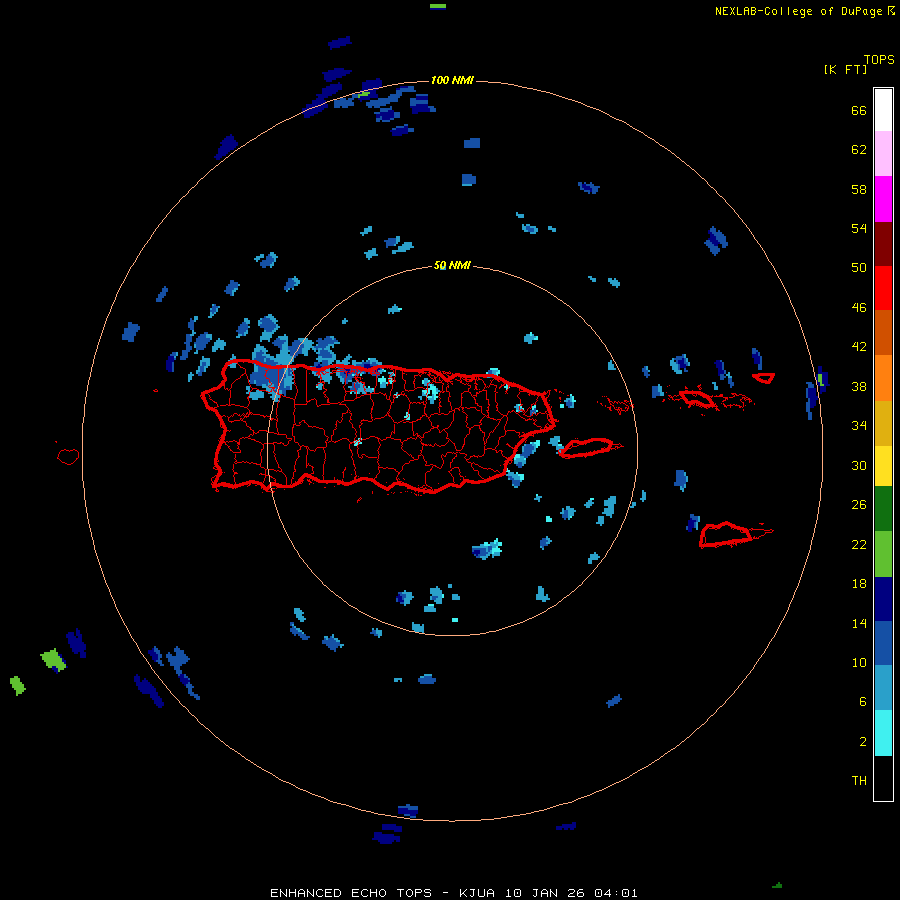Pick the white swatch in the legend
This screenshot has width=900, height=900.
coord(883,110)
